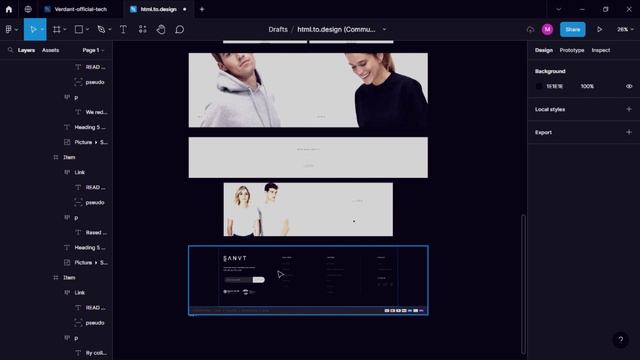The width and height of the screenshot is (640, 360).
Task: Add a local style with plus icon
Action: click(x=629, y=109)
